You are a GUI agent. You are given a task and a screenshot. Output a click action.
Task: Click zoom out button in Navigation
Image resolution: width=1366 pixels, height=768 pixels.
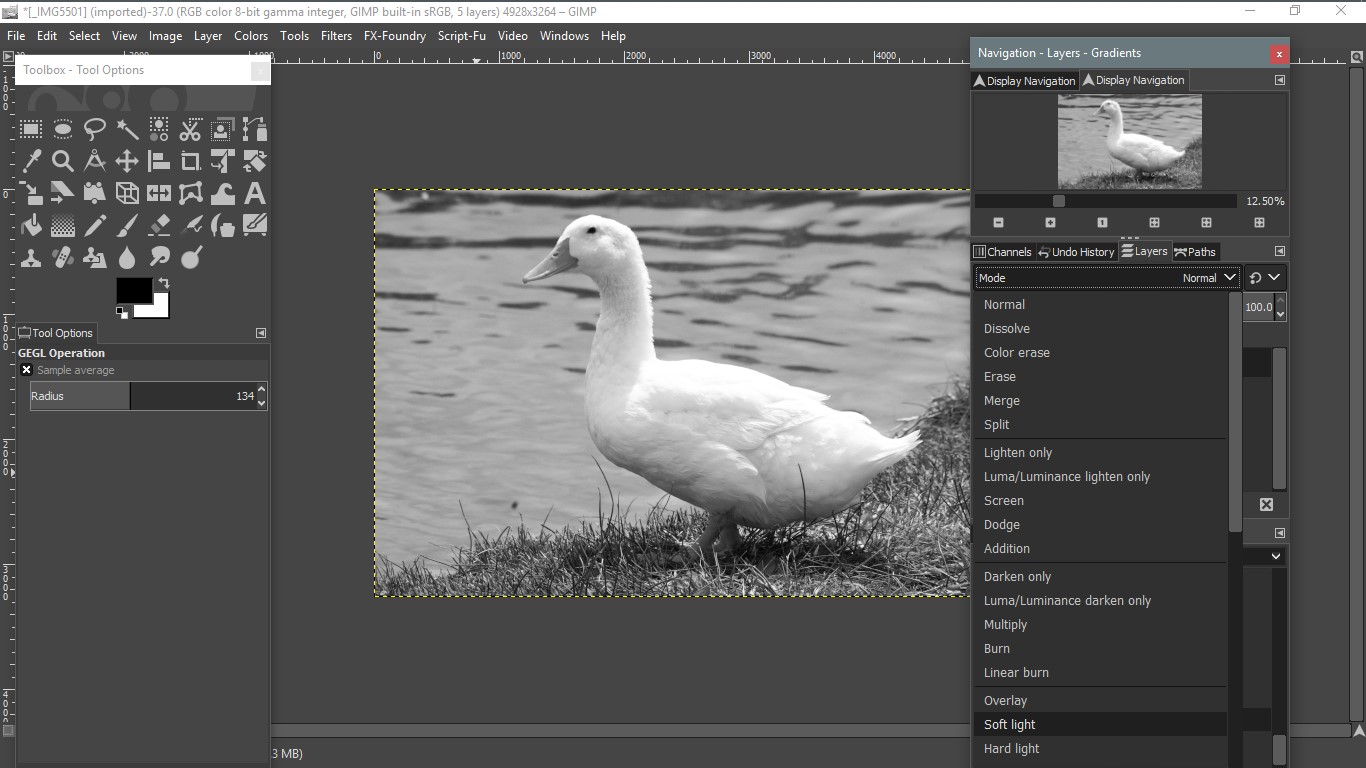pos(998,223)
